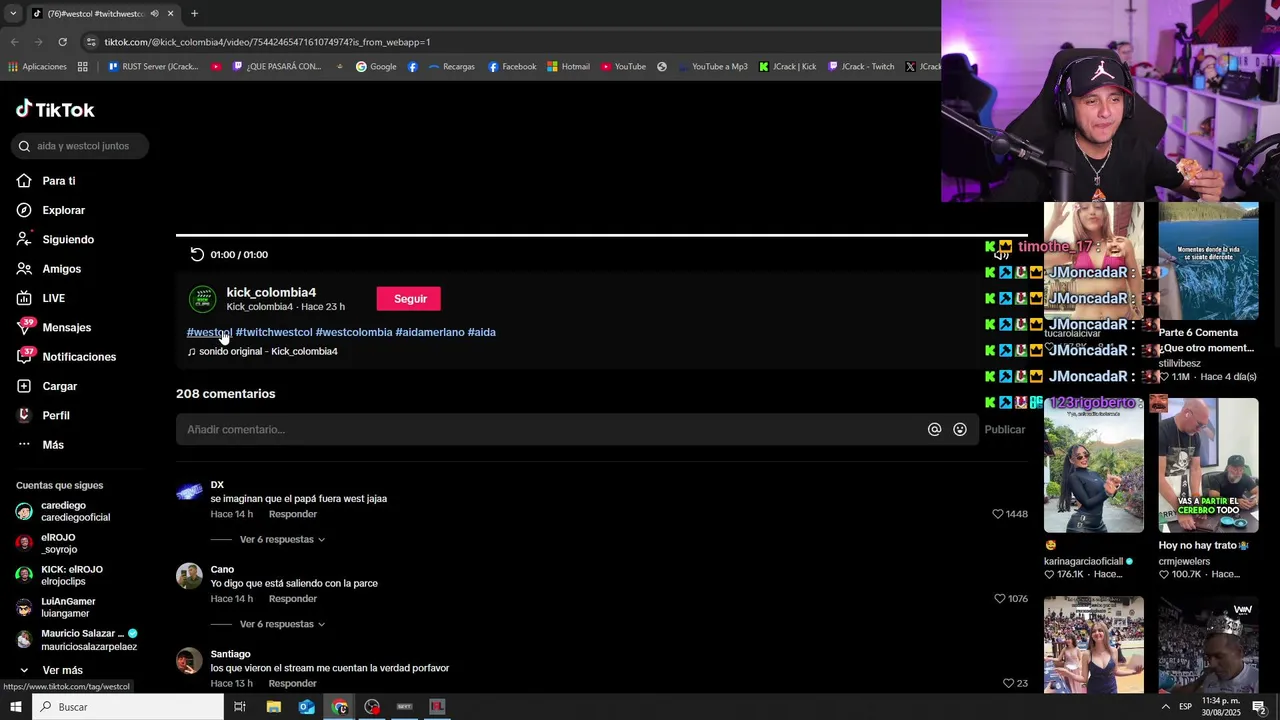Mention a user with the @ icon
The height and width of the screenshot is (720, 1280).
coord(934,429)
